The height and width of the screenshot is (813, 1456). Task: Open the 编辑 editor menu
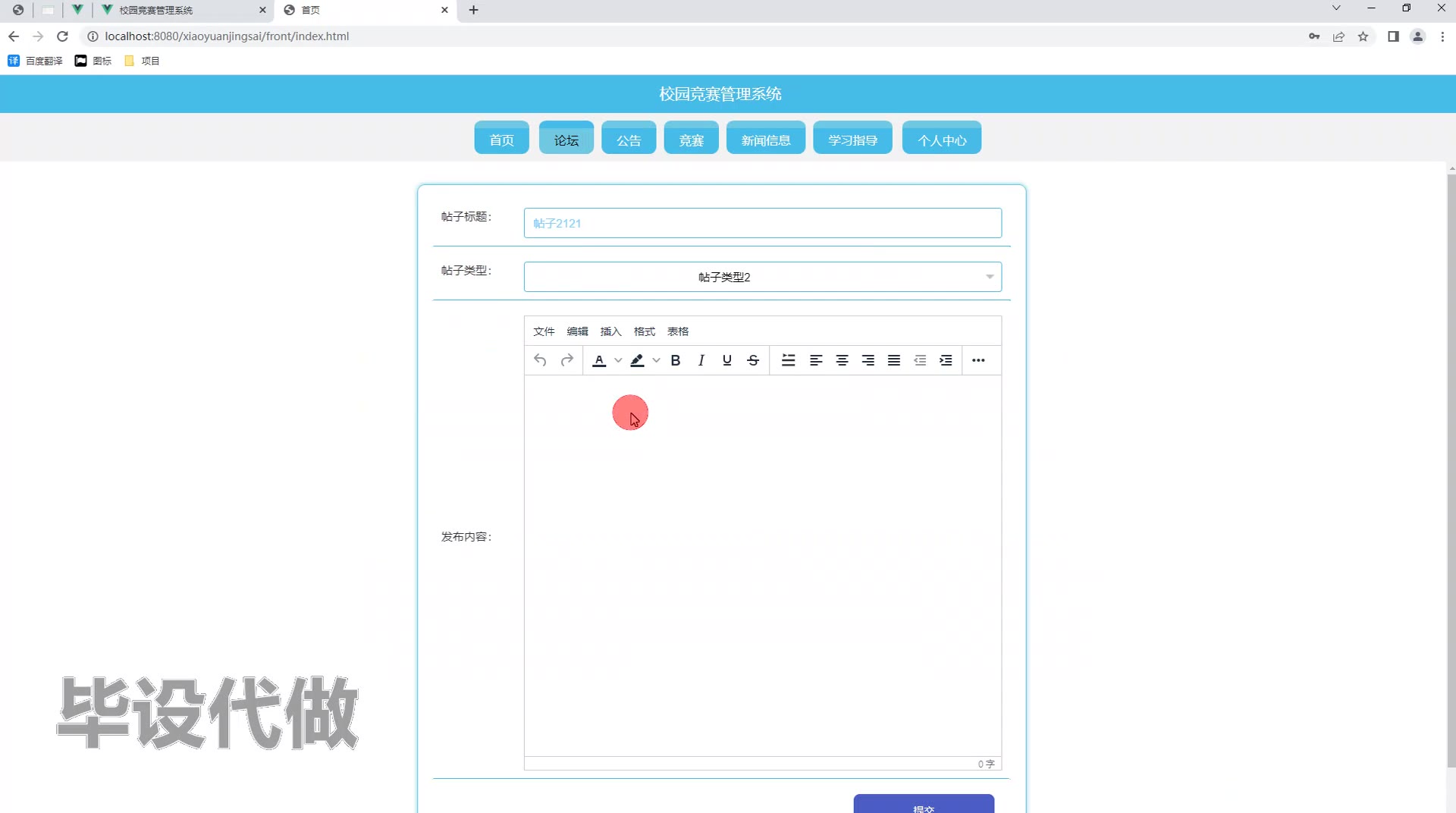[577, 331]
